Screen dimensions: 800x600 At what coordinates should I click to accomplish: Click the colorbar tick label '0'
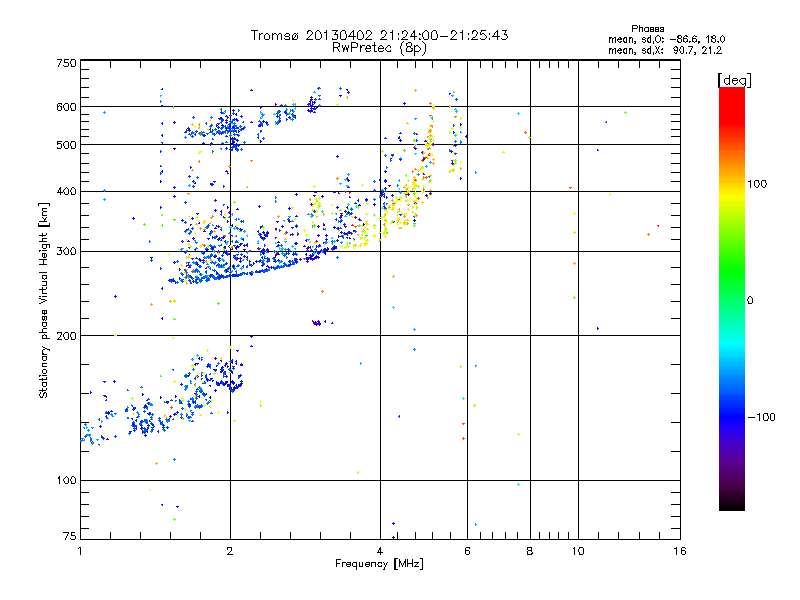point(750,300)
